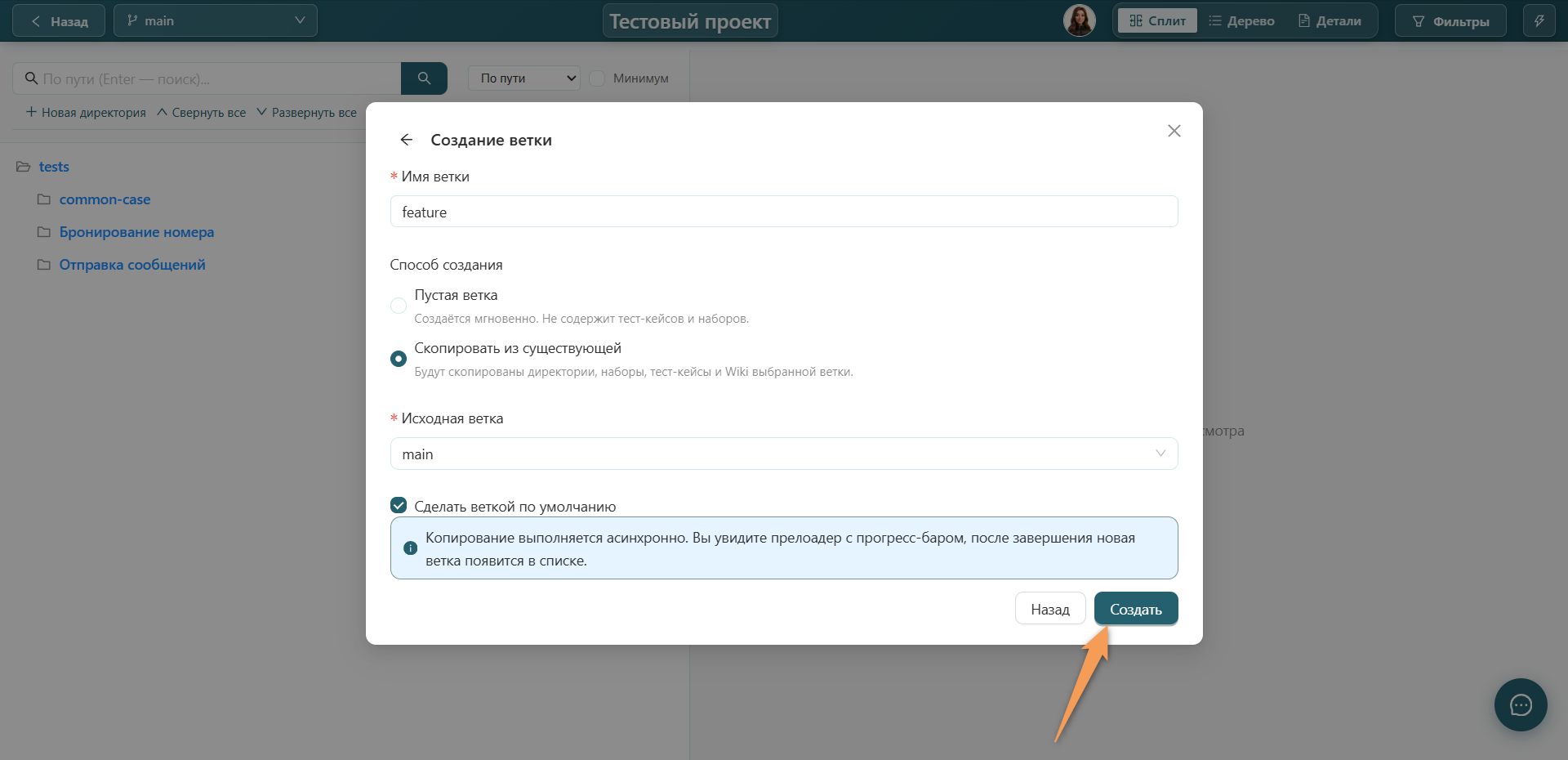Switch to the 'Детали' view tab
The height and width of the screenshot is (760, 1568).
pos(1330,21)
